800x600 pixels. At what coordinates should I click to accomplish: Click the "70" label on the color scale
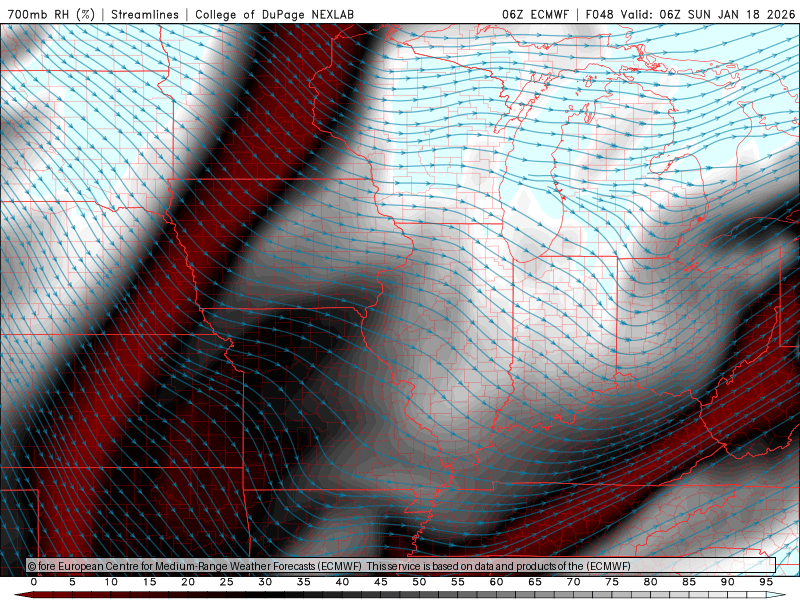tap(573, 582)
